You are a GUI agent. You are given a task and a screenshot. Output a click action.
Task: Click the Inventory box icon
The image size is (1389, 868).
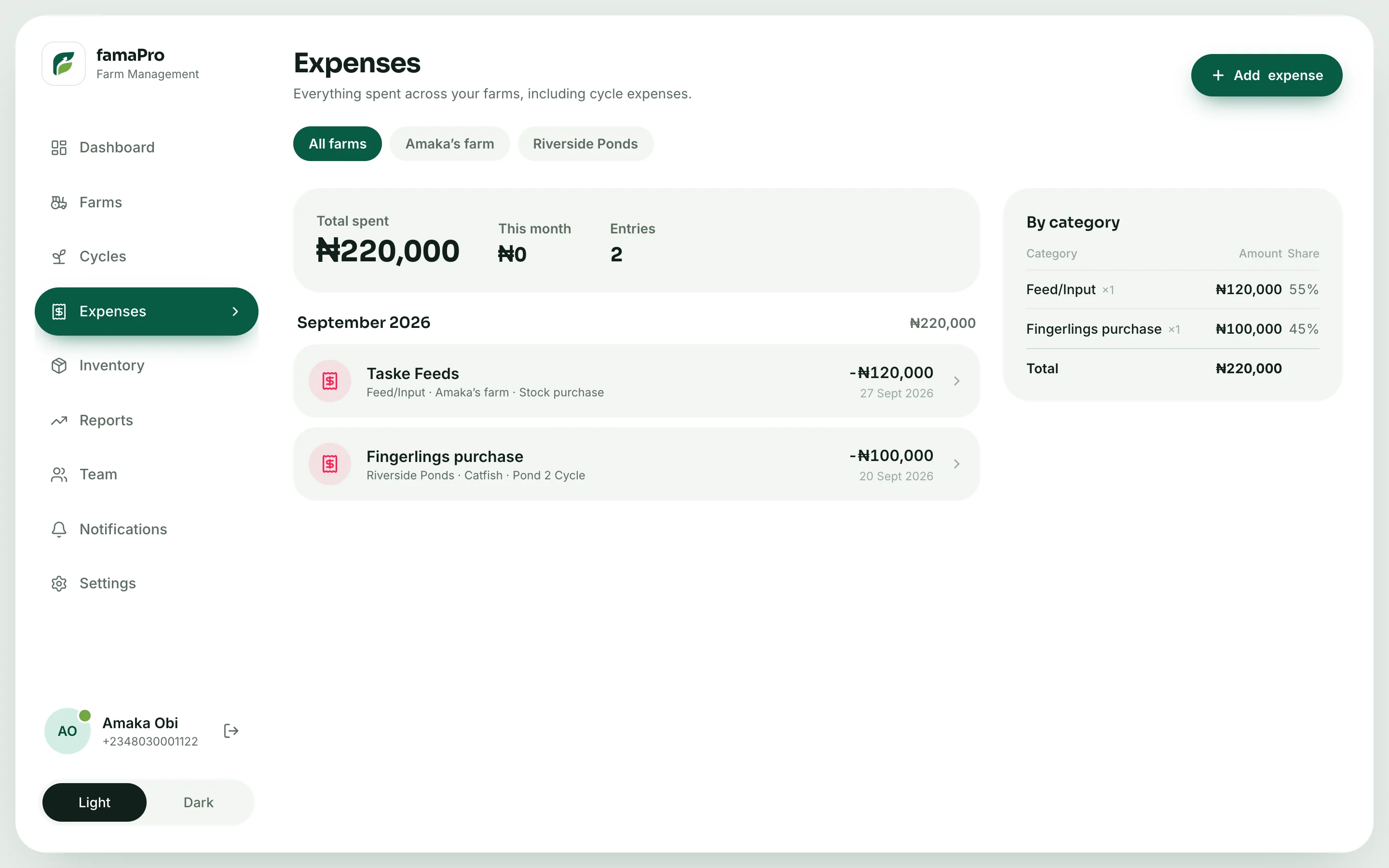tap(59, 366)
